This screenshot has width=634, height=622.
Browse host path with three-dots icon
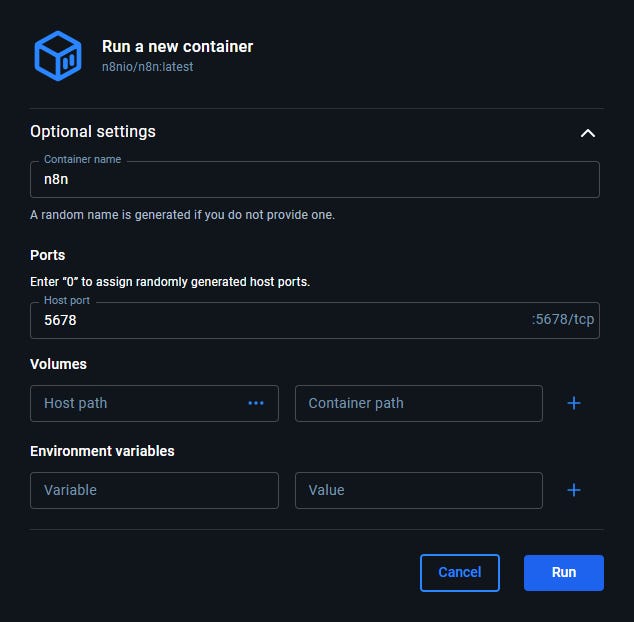(x=256, y=403)
